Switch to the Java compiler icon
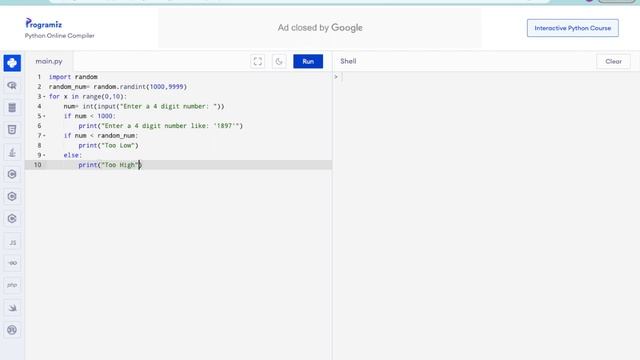Screen dimensions: 640x360 [x=12, y=152]
